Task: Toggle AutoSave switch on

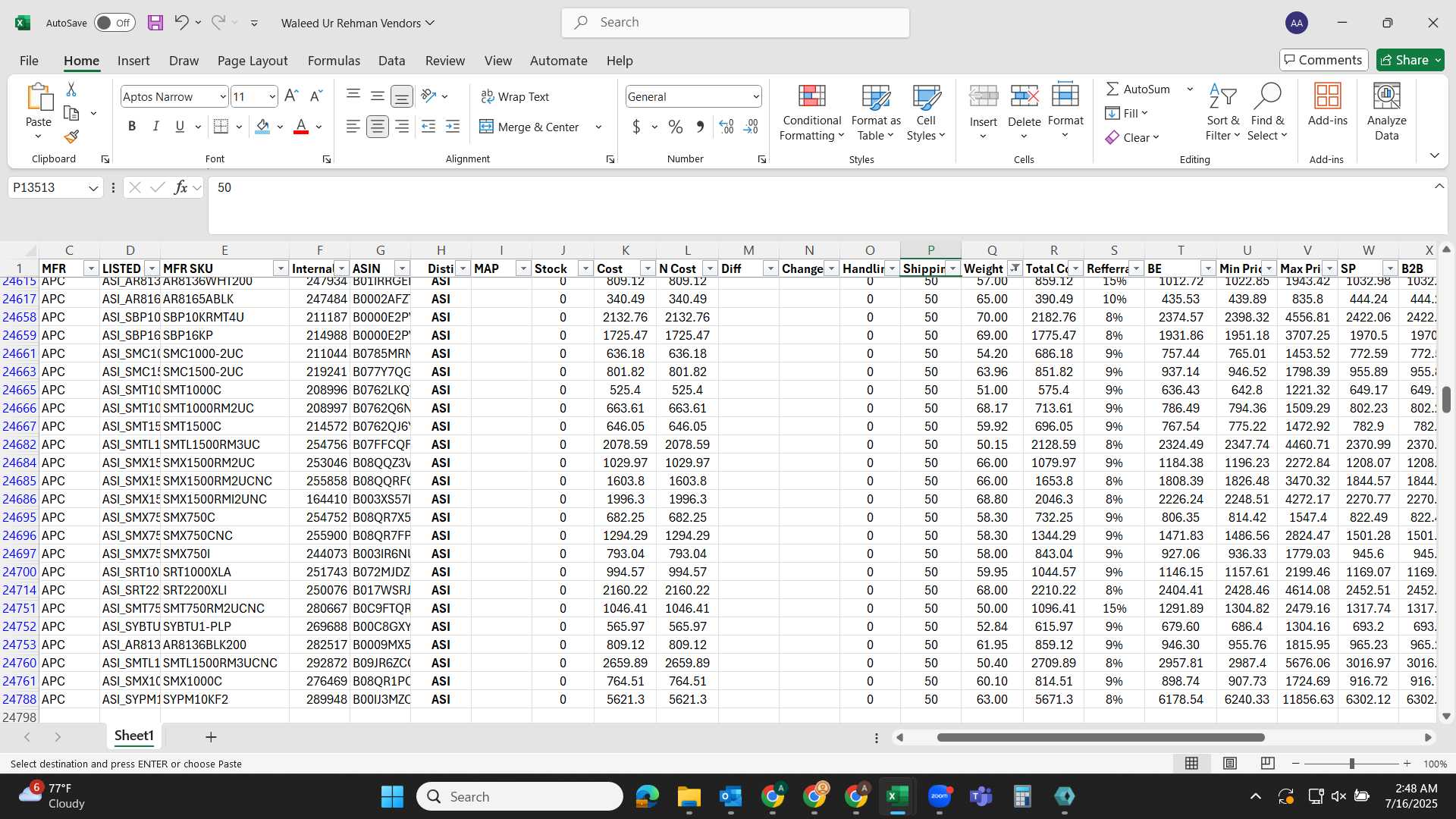Action: [115, 23]
